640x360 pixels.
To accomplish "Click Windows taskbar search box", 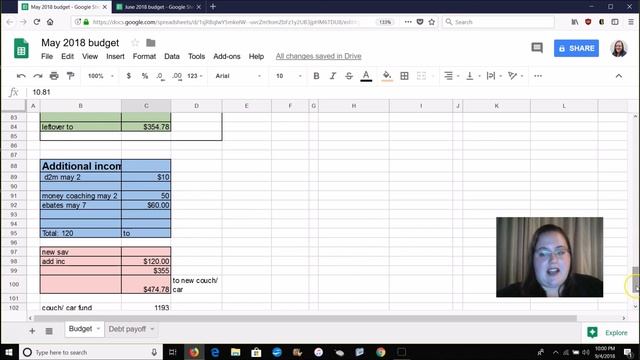I will point(91,352).
